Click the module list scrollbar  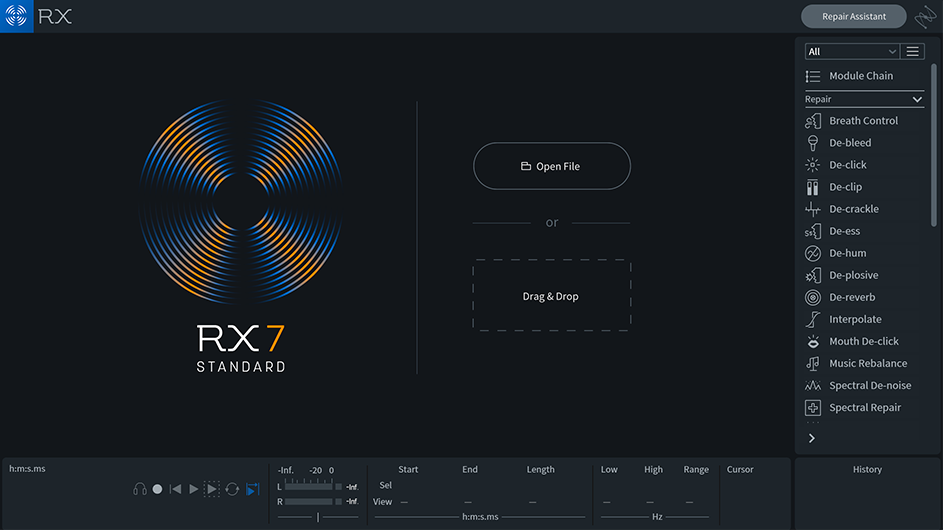tap(934, 145)
